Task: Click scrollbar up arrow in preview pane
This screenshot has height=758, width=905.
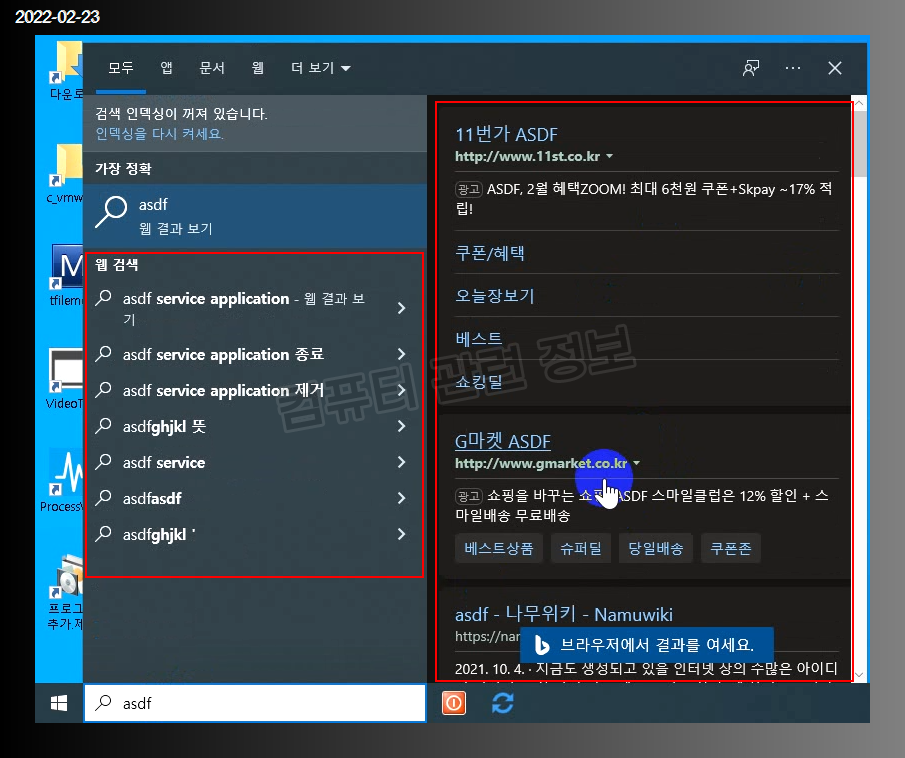Action: [859, 103]
